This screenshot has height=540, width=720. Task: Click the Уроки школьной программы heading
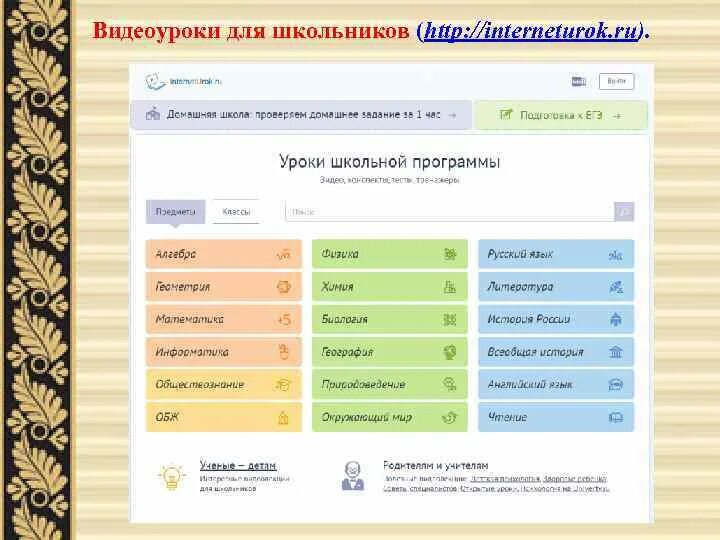(389, 162)
